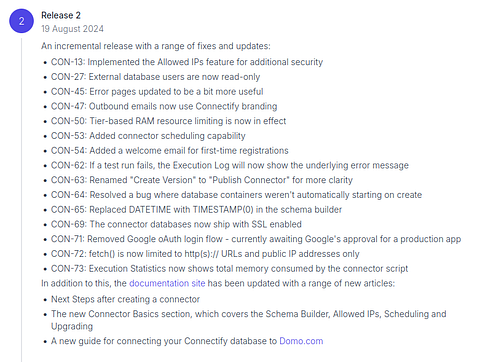Screen dimensions: 480x362
Task: Click the CON-73 Execution Statistics entry
Action: [229, 268]
